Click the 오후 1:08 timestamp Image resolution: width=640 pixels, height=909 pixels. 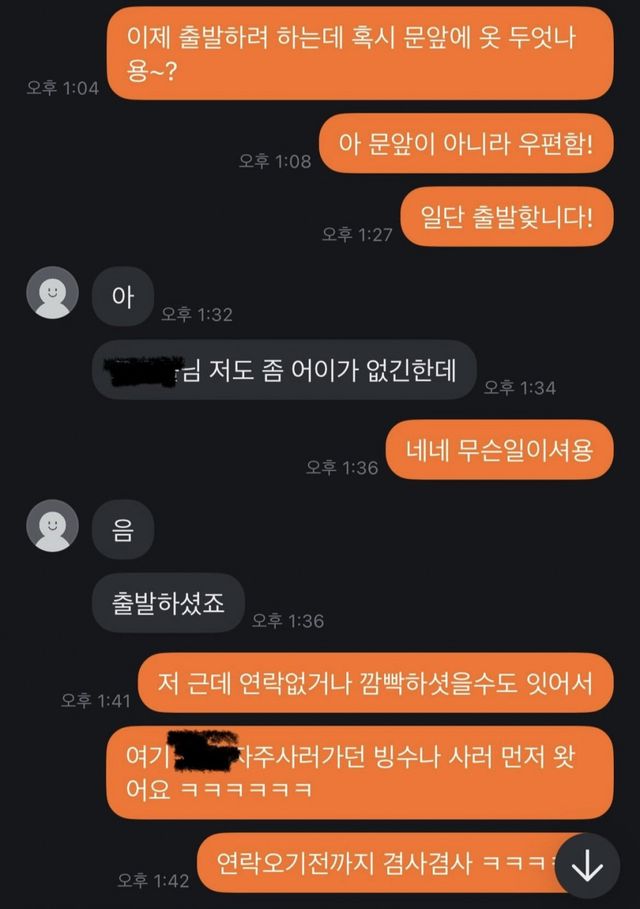tap(275, 161)
